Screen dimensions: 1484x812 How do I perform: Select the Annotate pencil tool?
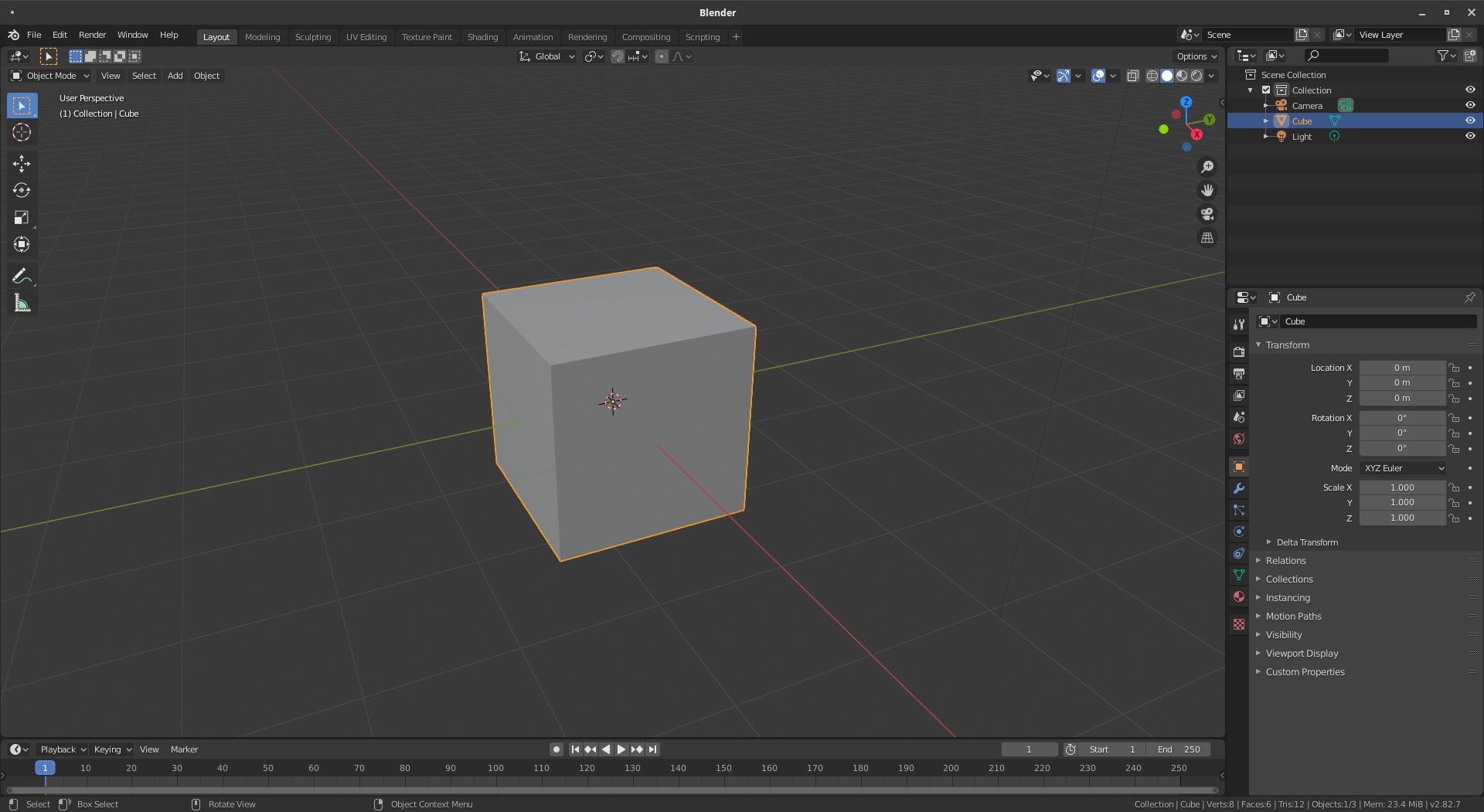tap(22, 276)
